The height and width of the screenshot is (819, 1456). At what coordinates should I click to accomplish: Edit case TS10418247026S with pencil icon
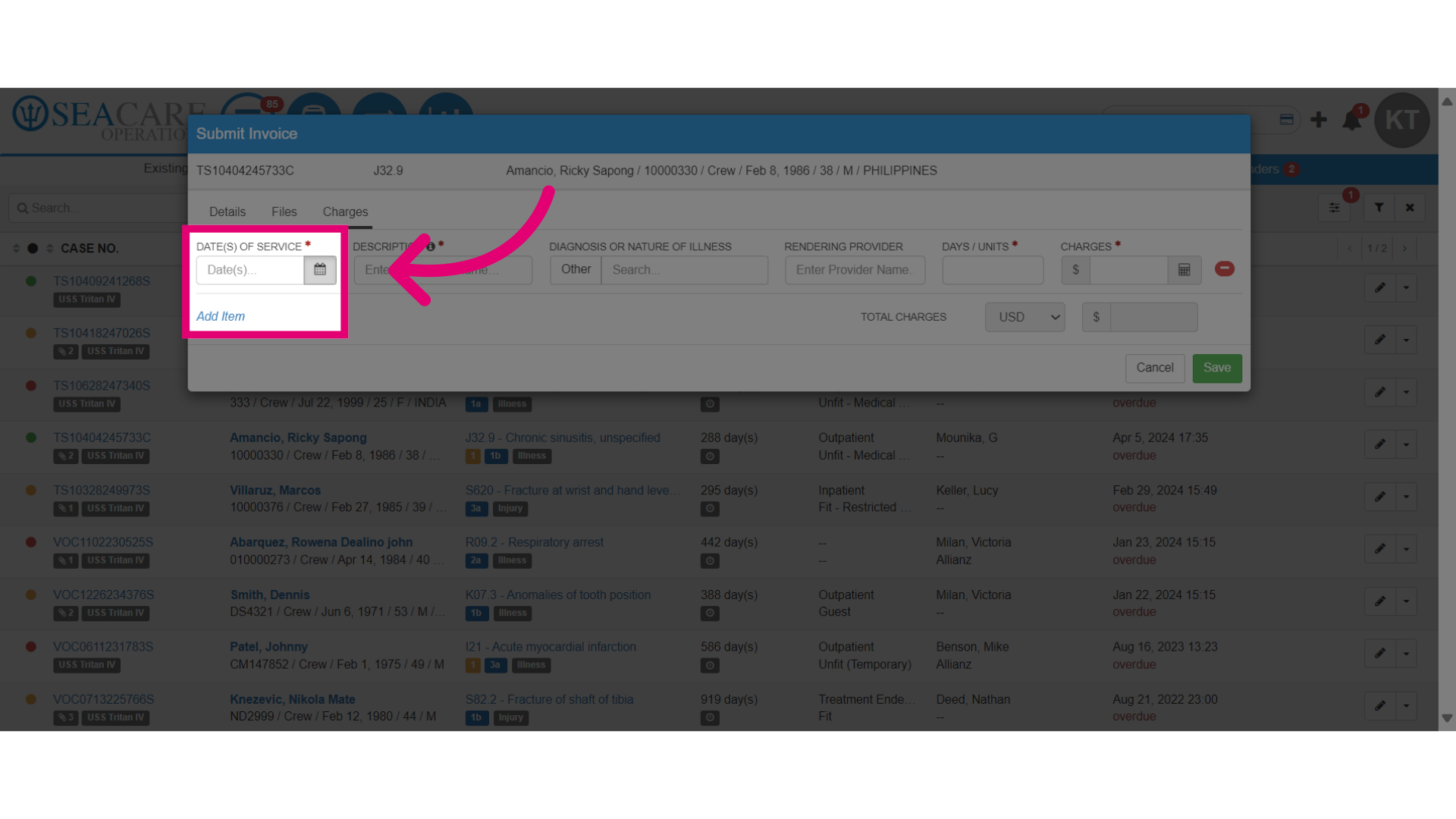pyautogui.click(x=1380, y=340)
